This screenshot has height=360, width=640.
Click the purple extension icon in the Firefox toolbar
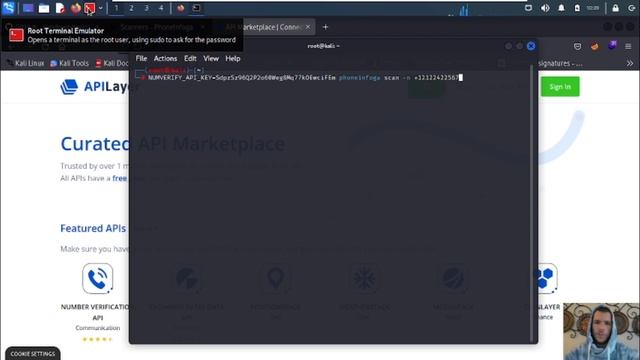612,45
